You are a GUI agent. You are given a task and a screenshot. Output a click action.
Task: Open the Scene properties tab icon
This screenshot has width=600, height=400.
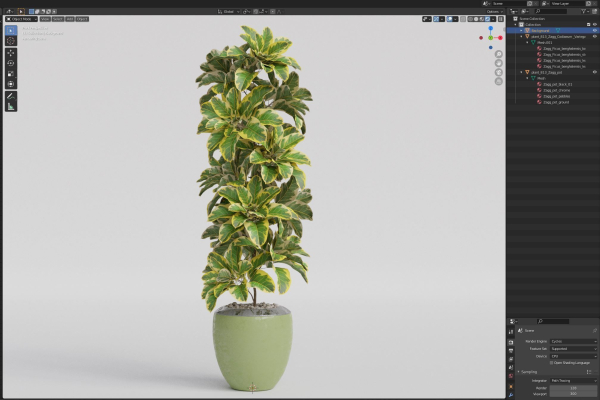click(511, 367)
